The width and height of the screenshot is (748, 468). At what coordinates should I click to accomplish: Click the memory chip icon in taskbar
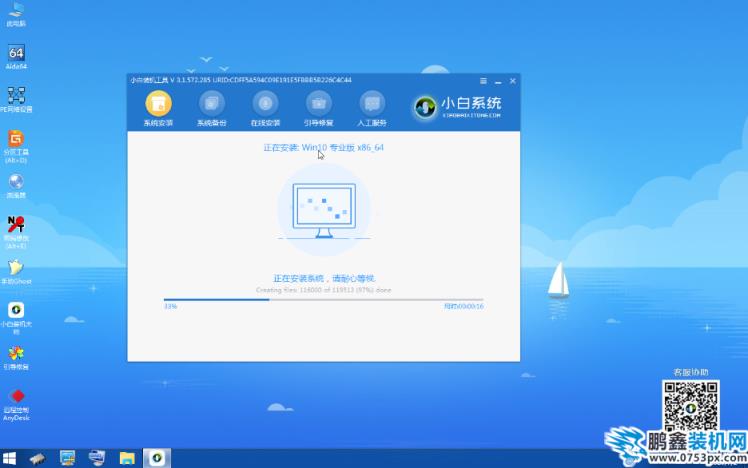(x=37, y=458)
